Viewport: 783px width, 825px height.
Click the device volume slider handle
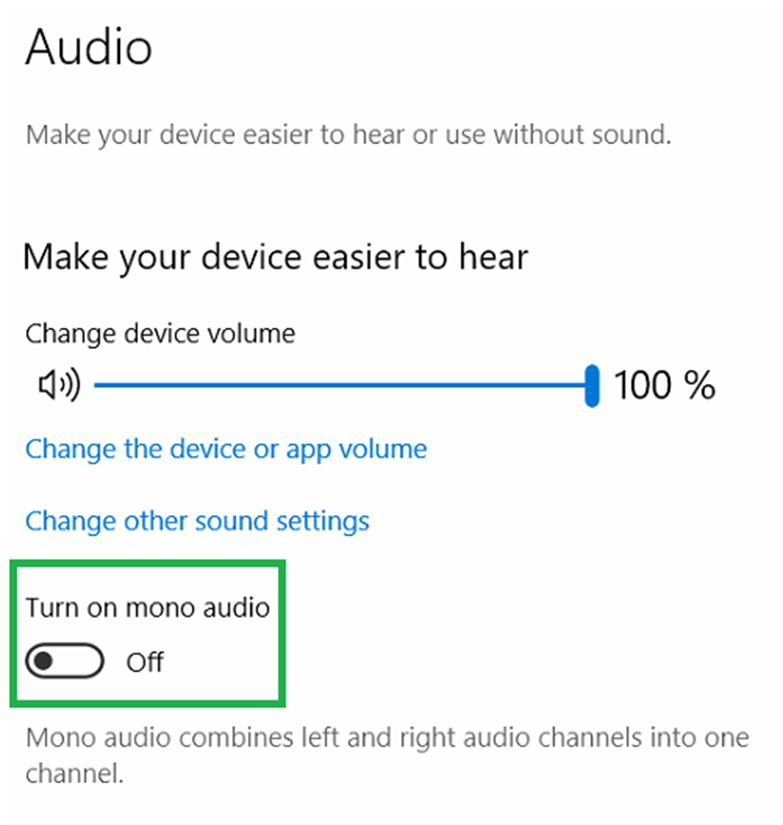[x=592, y=385]
